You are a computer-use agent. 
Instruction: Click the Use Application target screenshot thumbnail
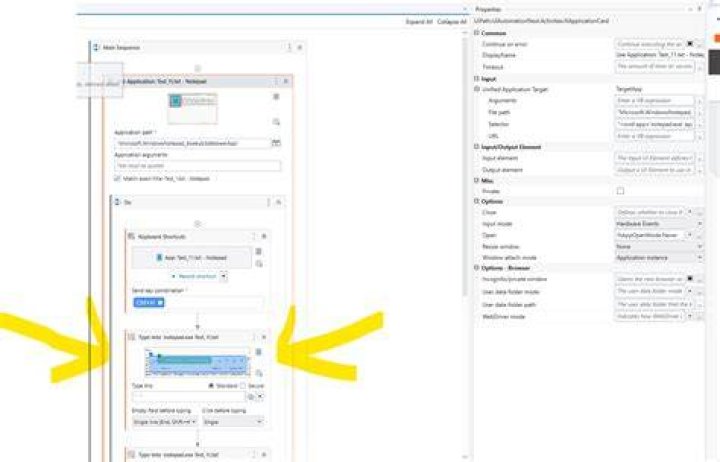192,108
